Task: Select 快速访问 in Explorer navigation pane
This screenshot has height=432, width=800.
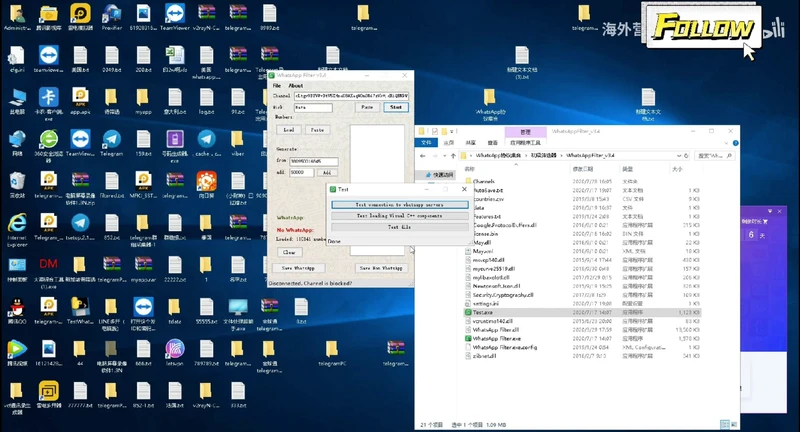Action: [x=439, y=174]
